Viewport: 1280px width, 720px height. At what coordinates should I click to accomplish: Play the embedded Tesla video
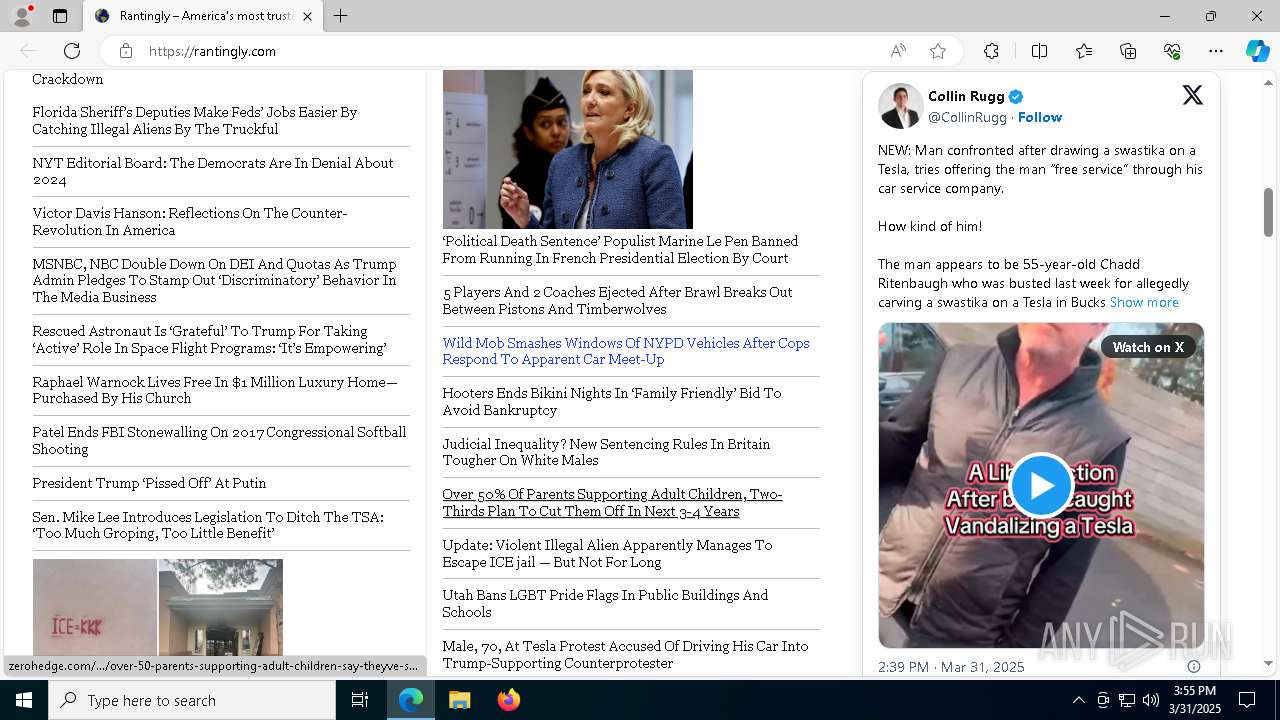coord(1041,485)
